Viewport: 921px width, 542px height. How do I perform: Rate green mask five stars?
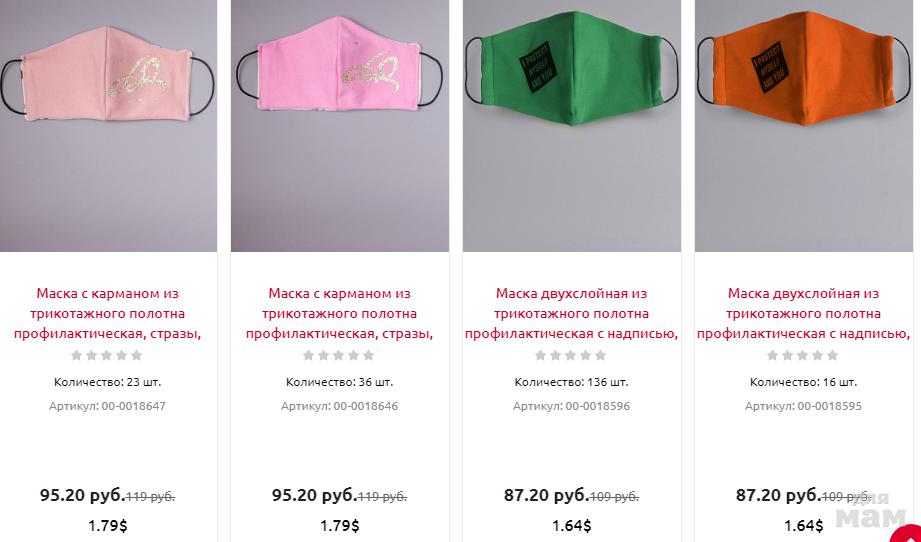600,355
